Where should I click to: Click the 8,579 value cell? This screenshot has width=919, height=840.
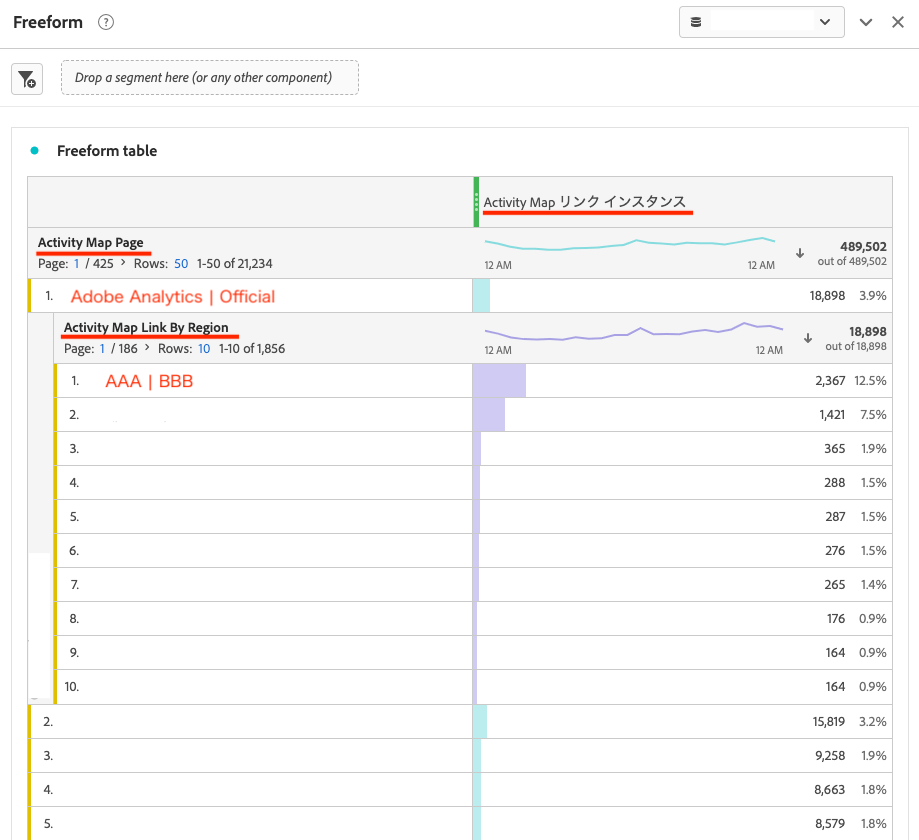[x=830, y=824]
